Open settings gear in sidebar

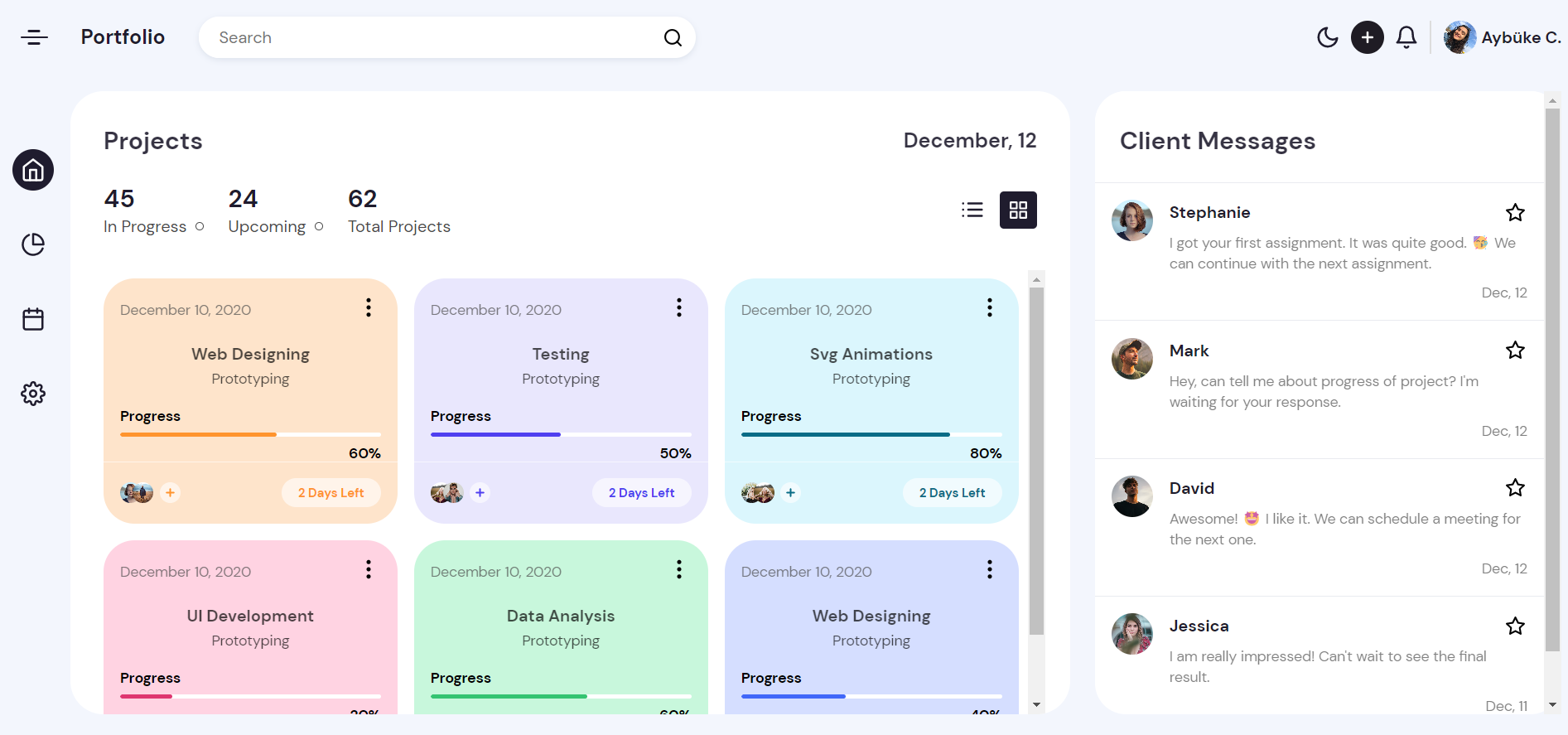(33, 394)
